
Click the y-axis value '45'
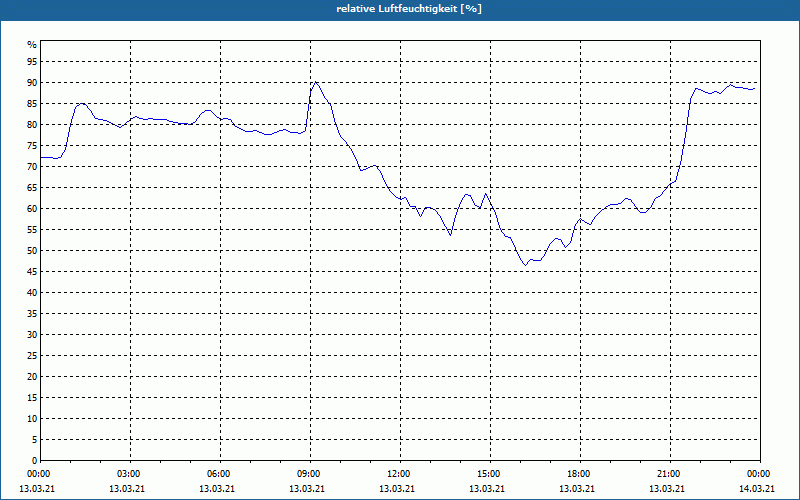(x=32, y=271)
